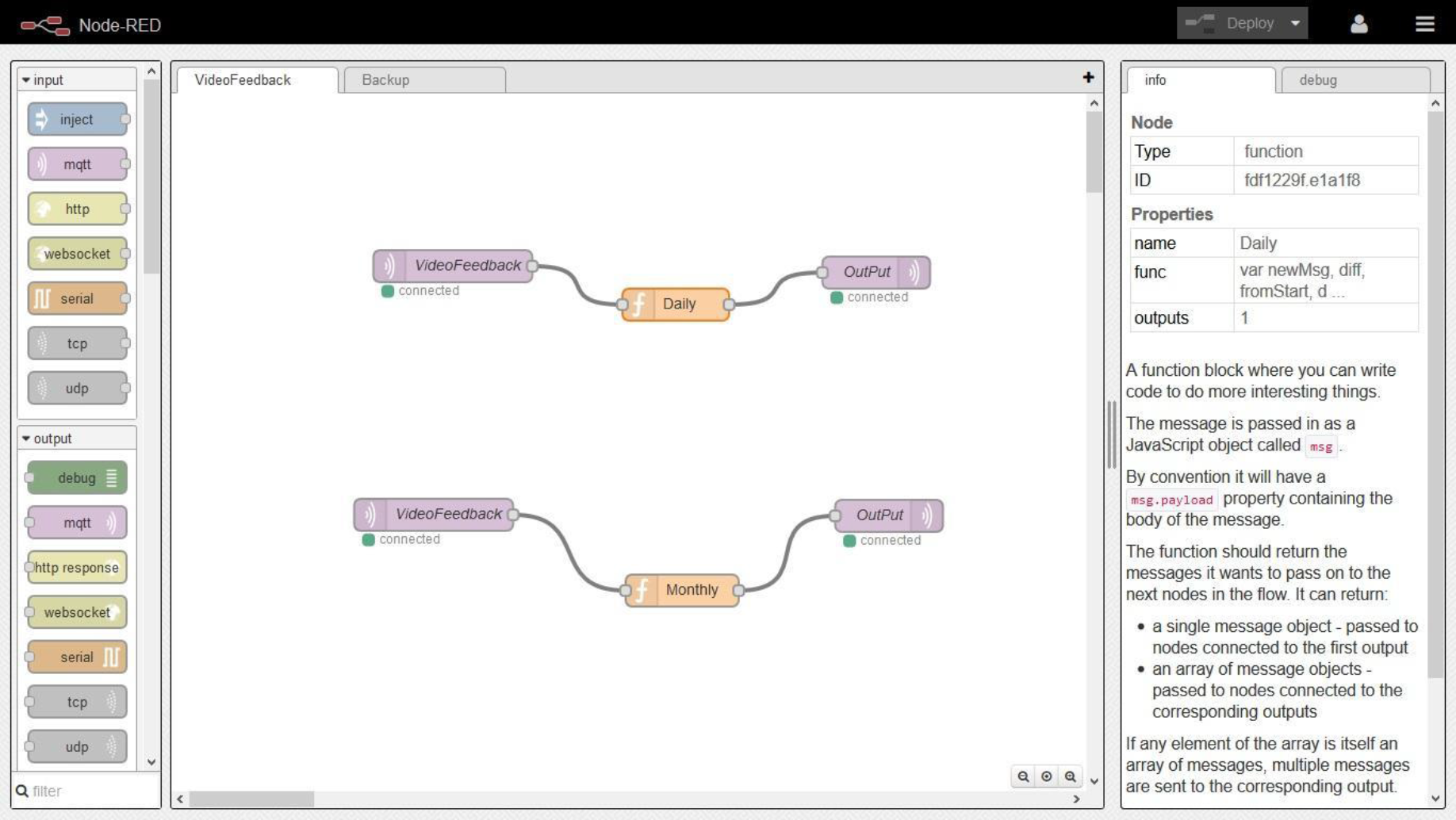Click the canvas vertical scrollbar thumb
The height and width of the screenshot is (820, 1456).
1094,152
